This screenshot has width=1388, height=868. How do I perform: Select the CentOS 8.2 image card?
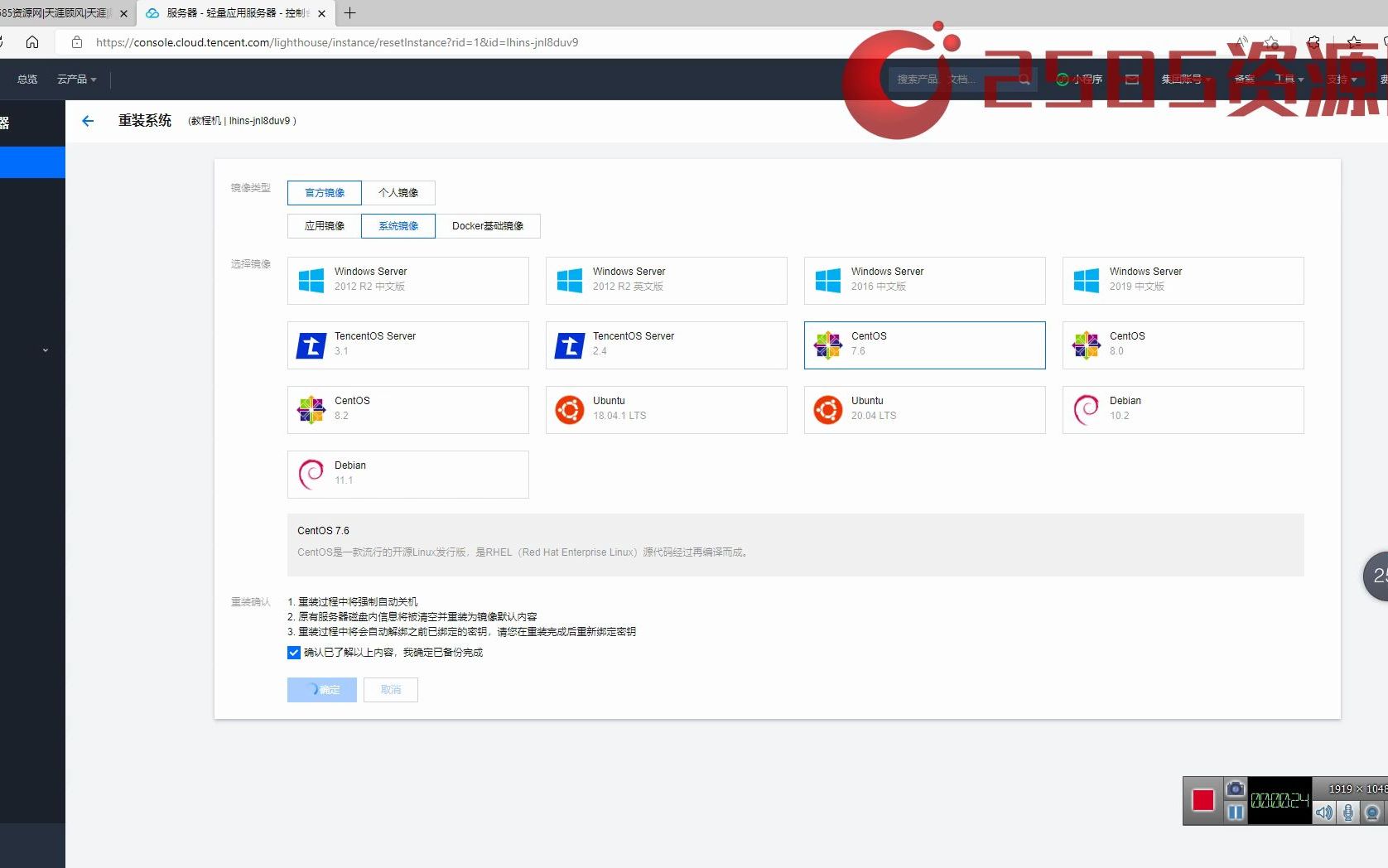[x=408, y=410]
